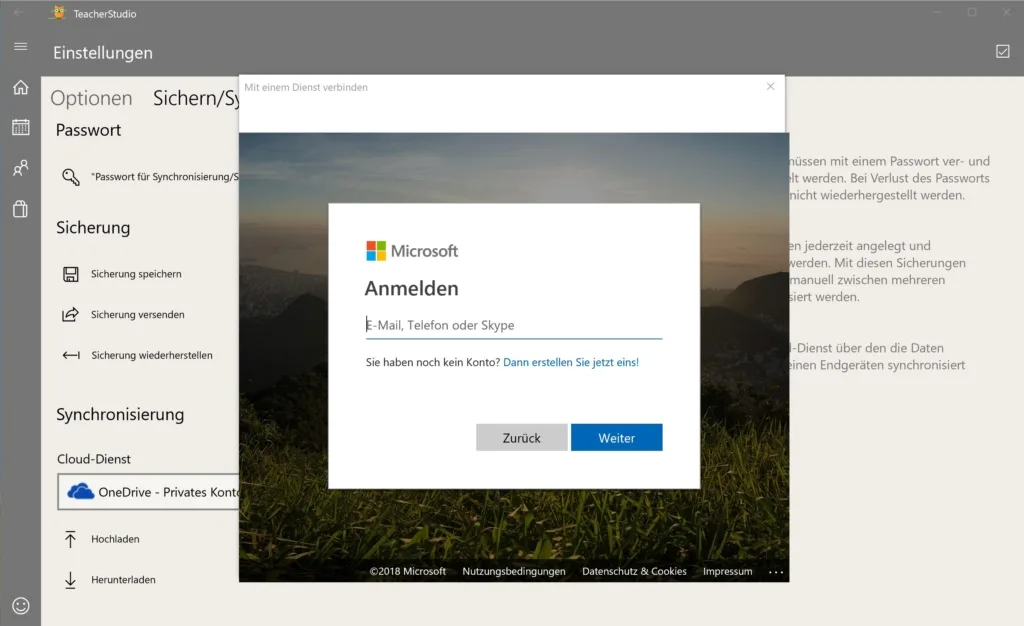Viewport: 1024px width, 626px height.
Task: Click the TeacherStudio title bar text
Action: 104,14
